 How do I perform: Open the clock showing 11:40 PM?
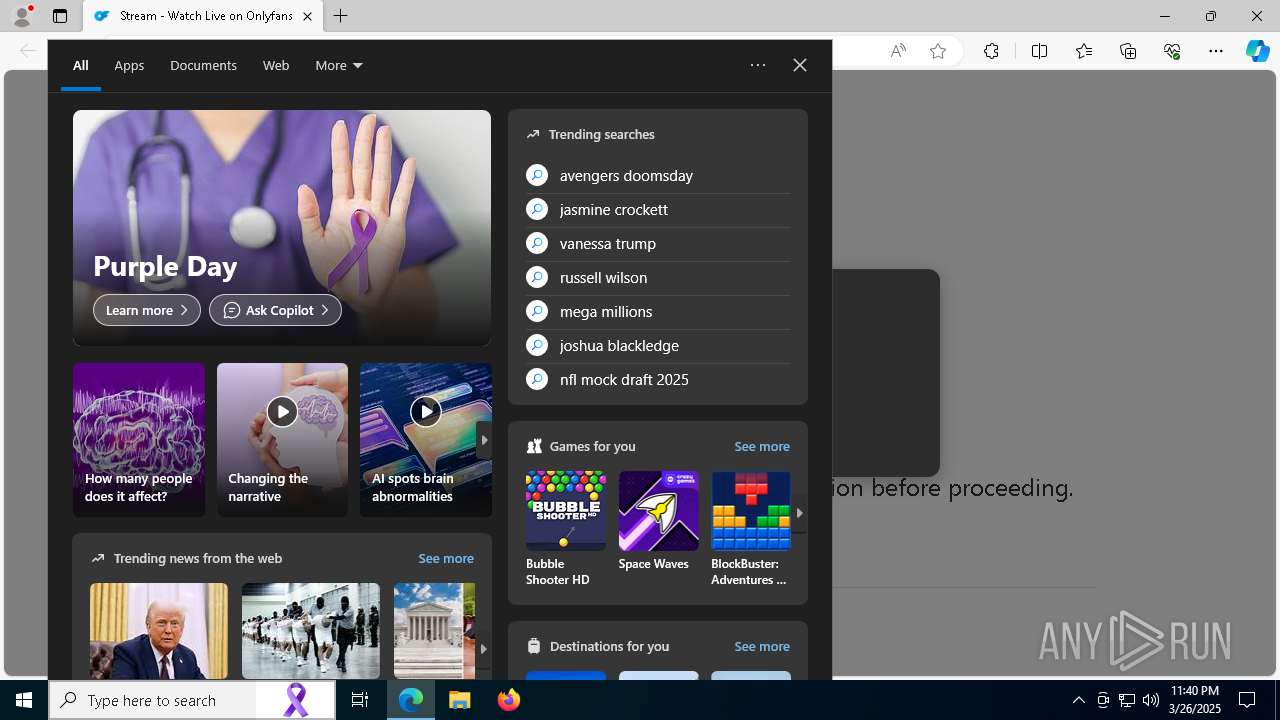click(x=1194, y=700)
